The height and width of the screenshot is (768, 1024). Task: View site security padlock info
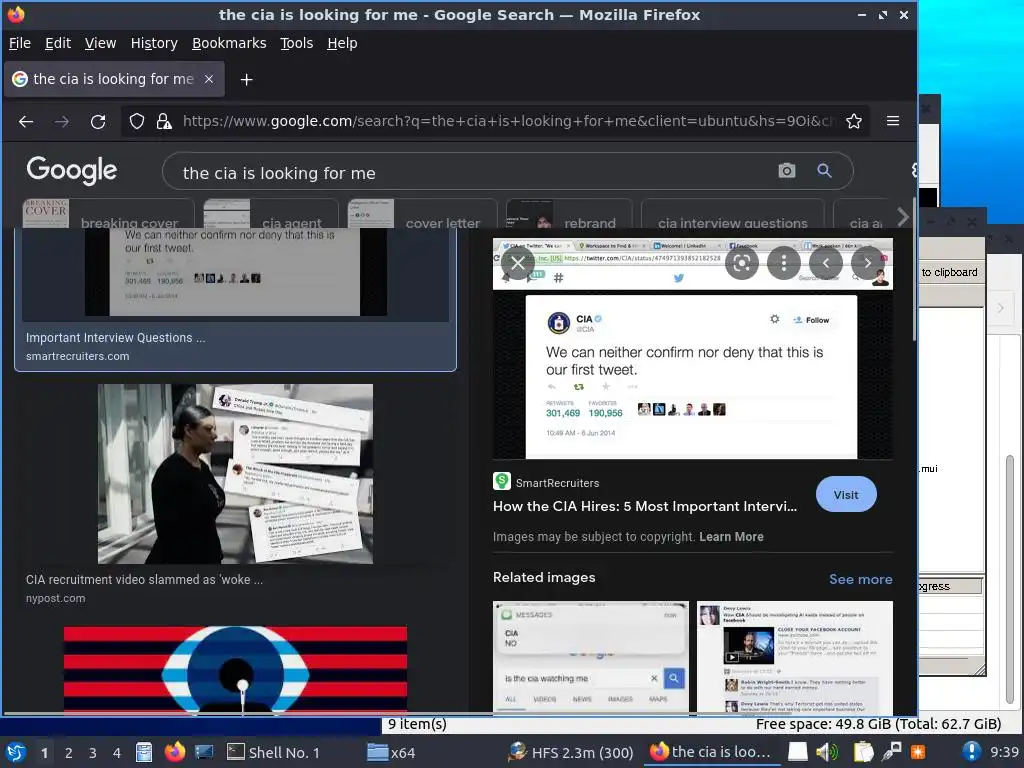pyautogui.click(x=164, y=121)
